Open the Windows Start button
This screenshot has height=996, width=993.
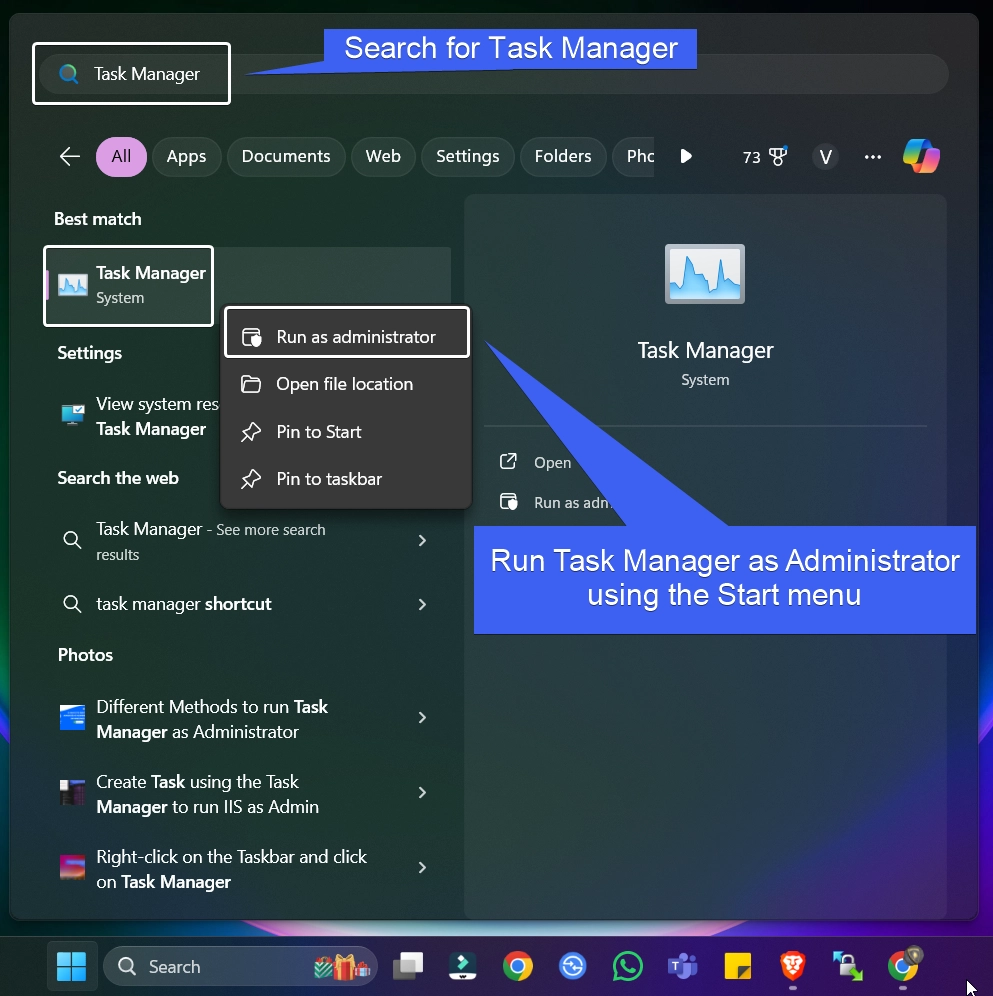(71, 967)
